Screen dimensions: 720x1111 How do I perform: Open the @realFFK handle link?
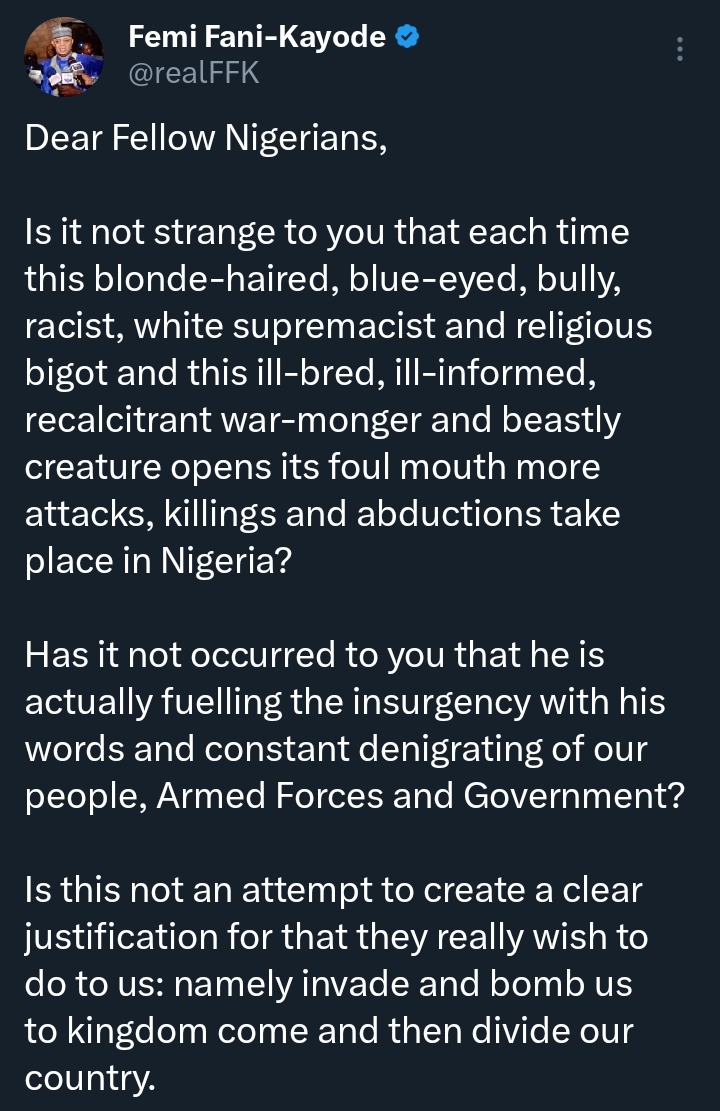pos(194,73)
